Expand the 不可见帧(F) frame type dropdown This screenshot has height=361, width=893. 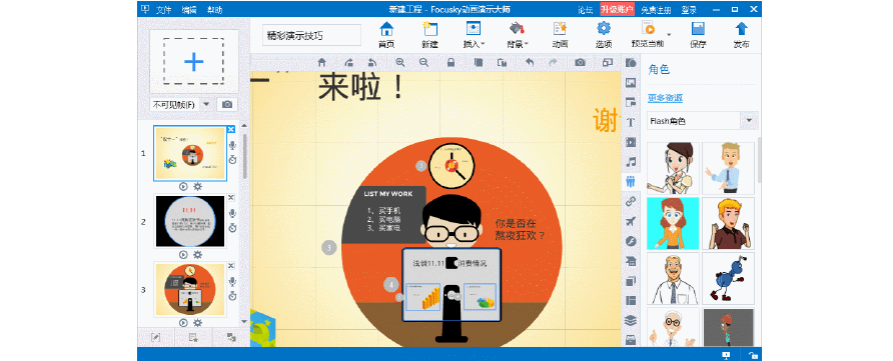[206, 104]
